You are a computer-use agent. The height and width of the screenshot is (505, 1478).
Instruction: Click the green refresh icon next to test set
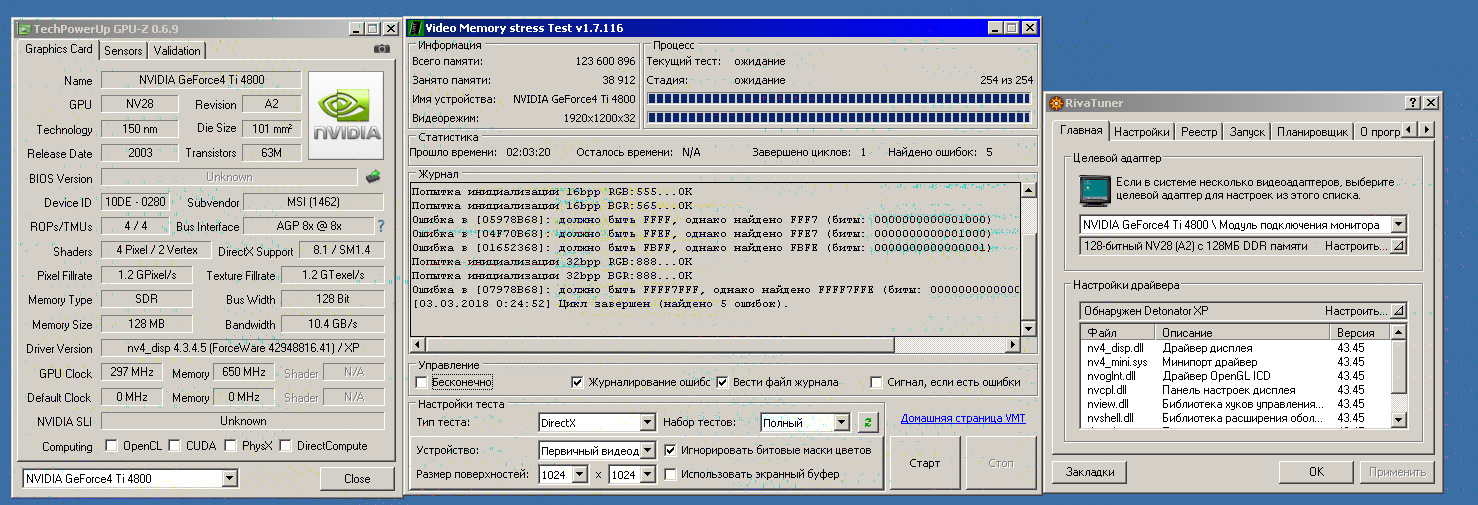click(x=867, y=422)
